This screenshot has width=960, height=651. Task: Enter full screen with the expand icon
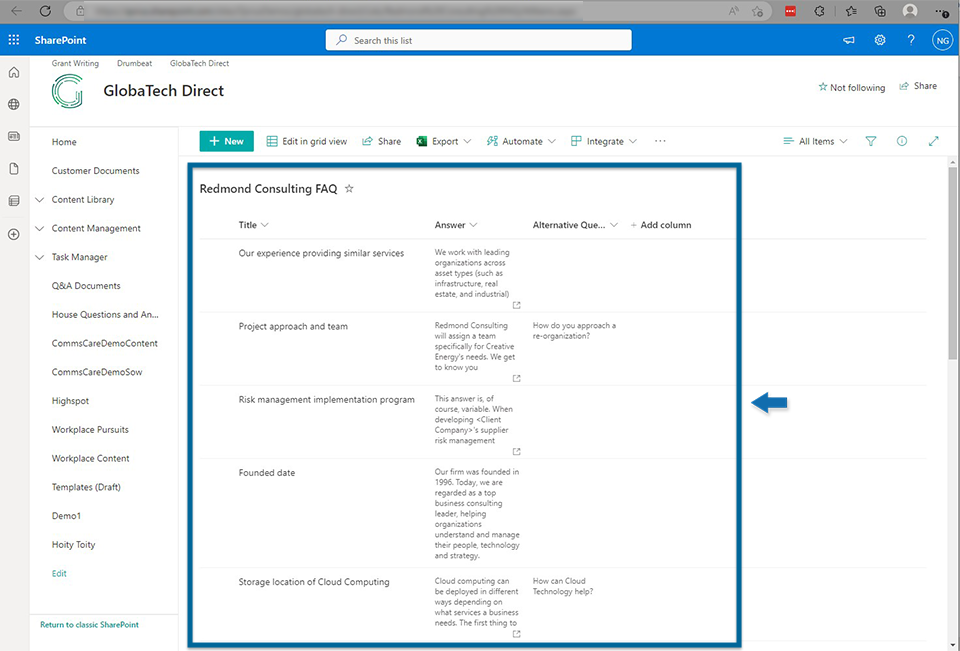933,141
